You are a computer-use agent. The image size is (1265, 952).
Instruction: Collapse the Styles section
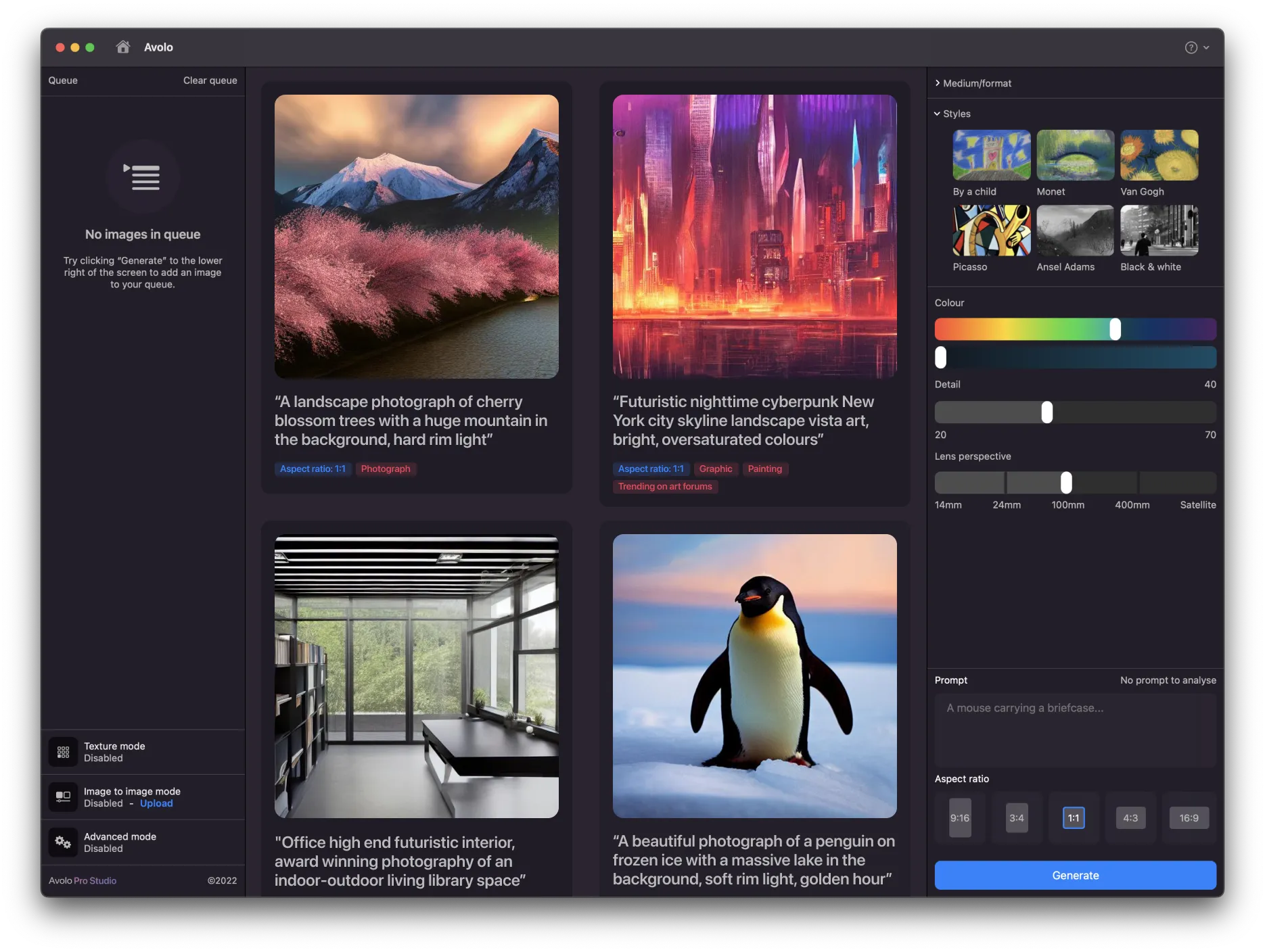(957, 114)
